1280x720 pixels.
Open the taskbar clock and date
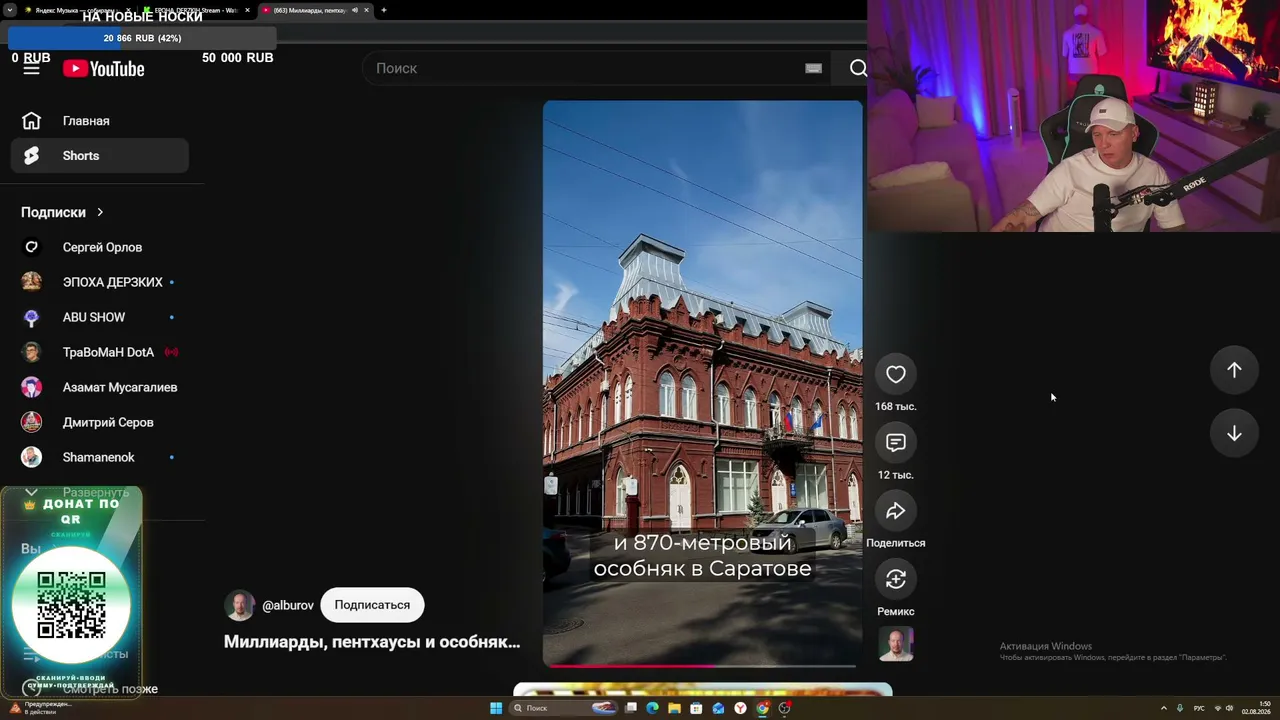pos(1256,708)
